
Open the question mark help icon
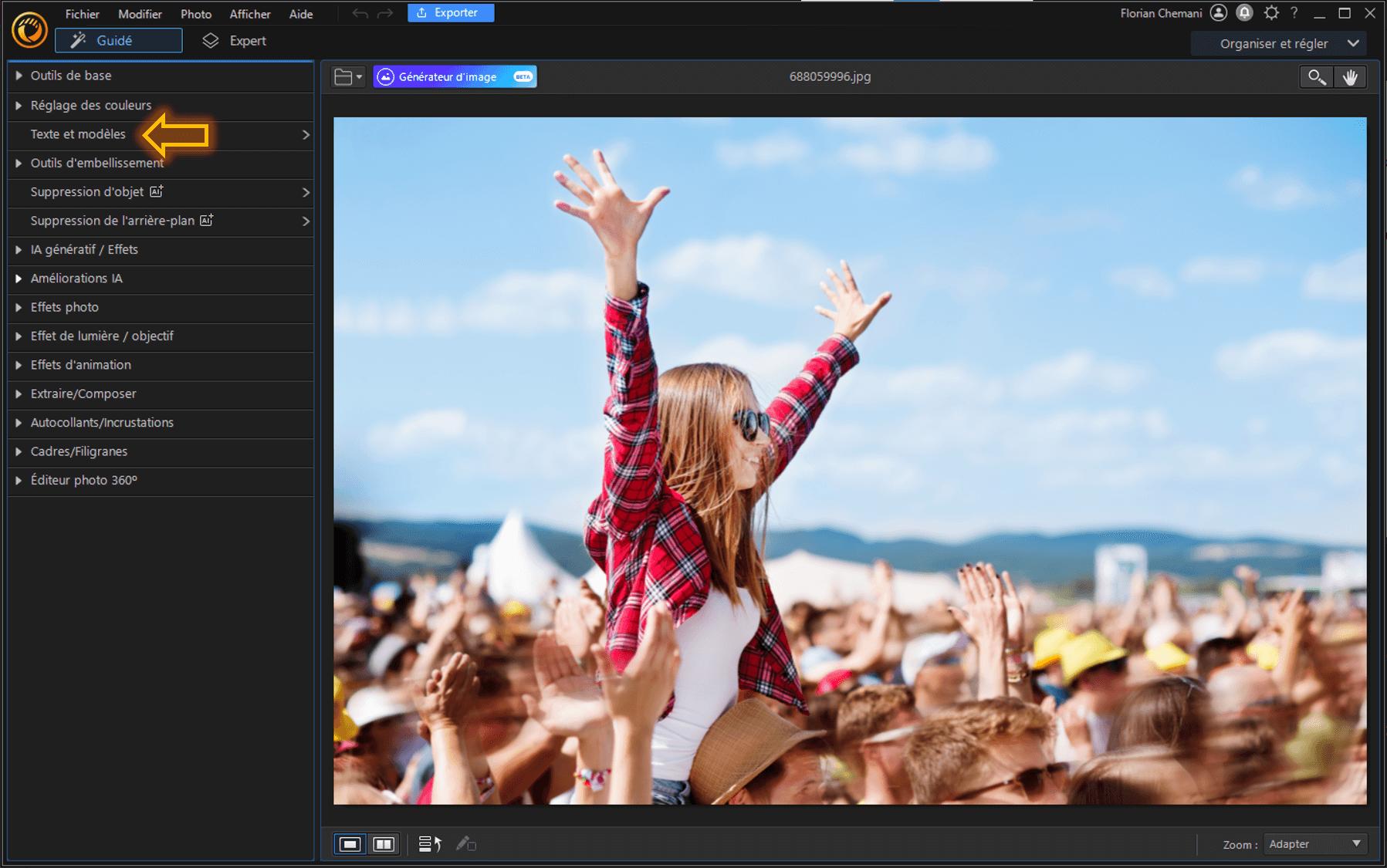click(1294, 13)
